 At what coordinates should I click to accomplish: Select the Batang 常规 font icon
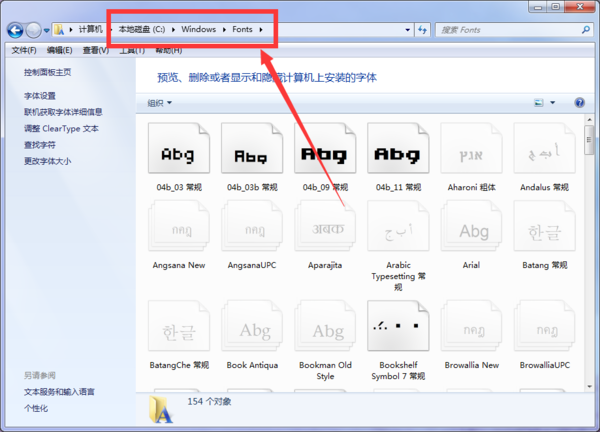pyautogui.click(x=545, y=226)
